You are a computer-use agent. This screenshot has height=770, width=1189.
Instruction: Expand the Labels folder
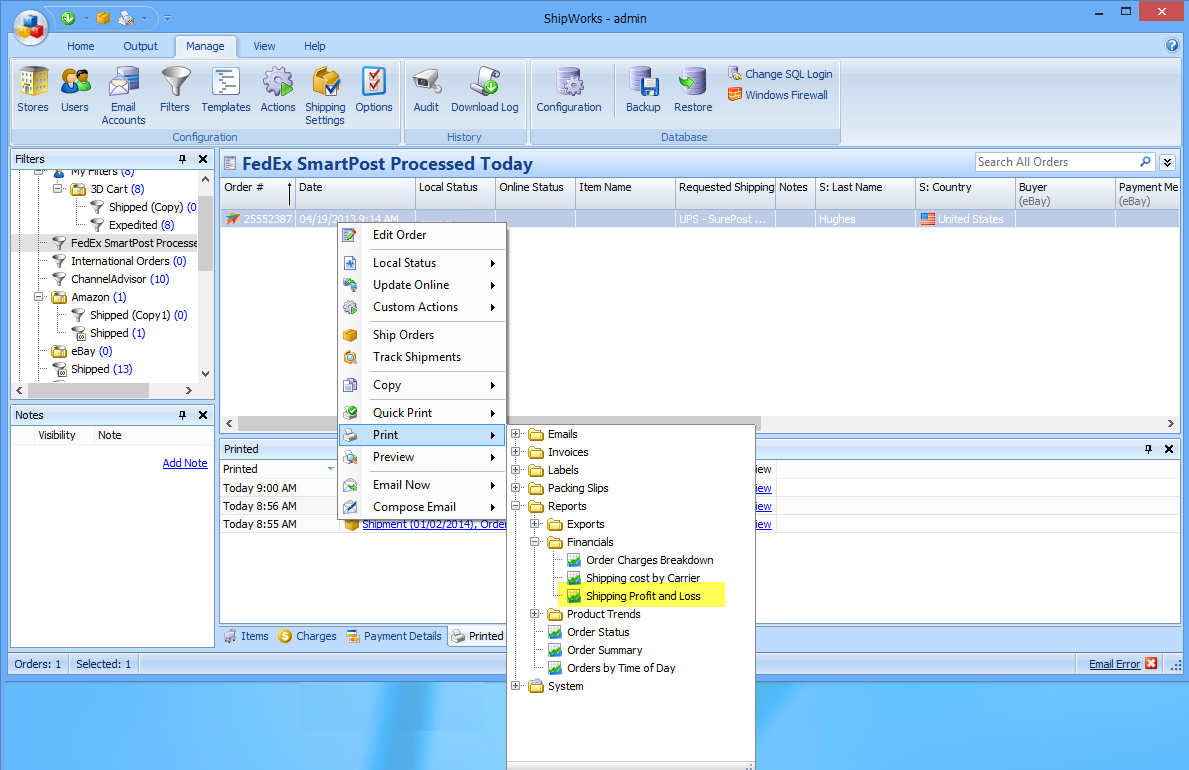point(516,470)
